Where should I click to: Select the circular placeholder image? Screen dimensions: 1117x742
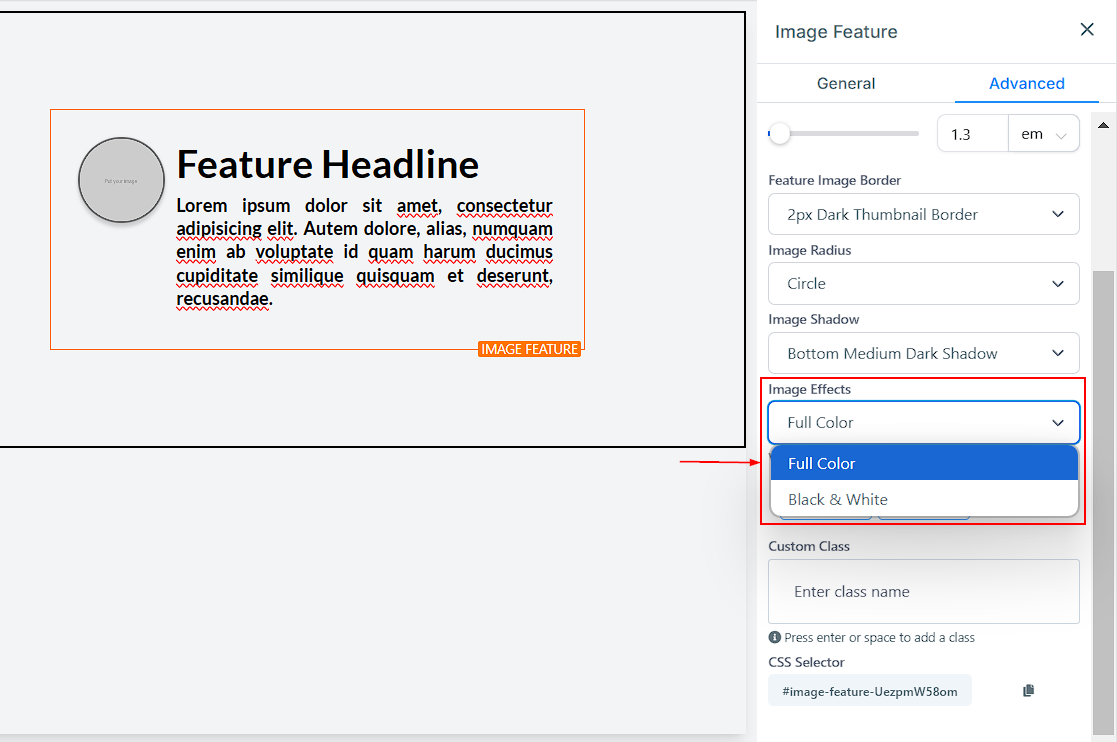[x=121, y=180]
